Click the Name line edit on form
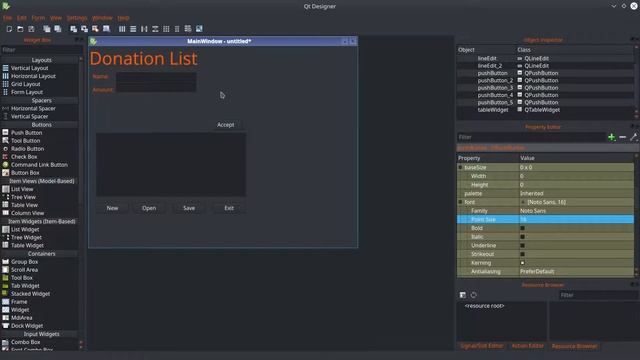The height and width of the screenshot is (360, 640). tap(156, 76)
